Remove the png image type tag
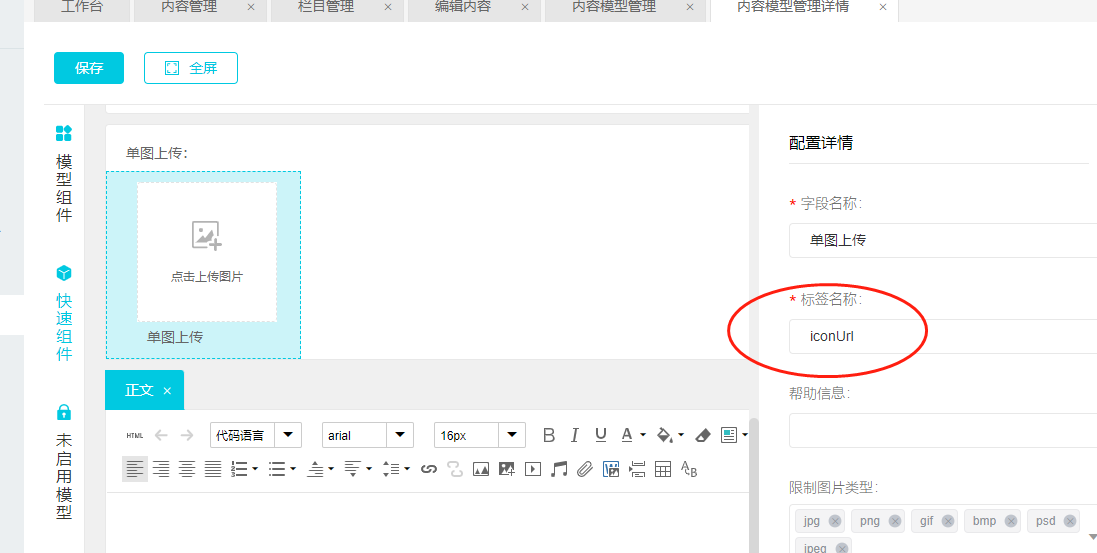The width and height of the screenshot is (1097, 553). pos(895,522)
